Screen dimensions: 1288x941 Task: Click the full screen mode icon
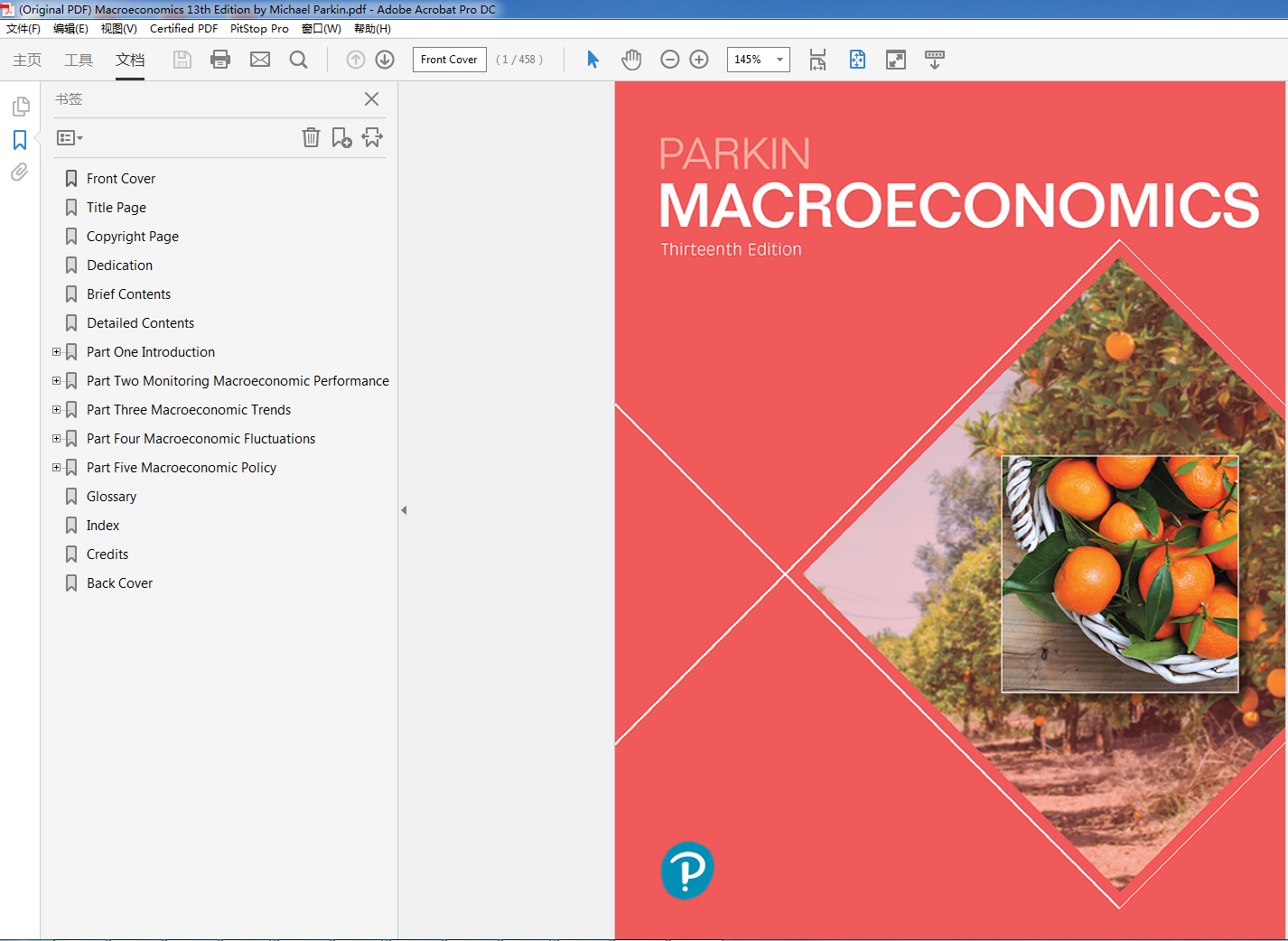(x=896, y=60)
